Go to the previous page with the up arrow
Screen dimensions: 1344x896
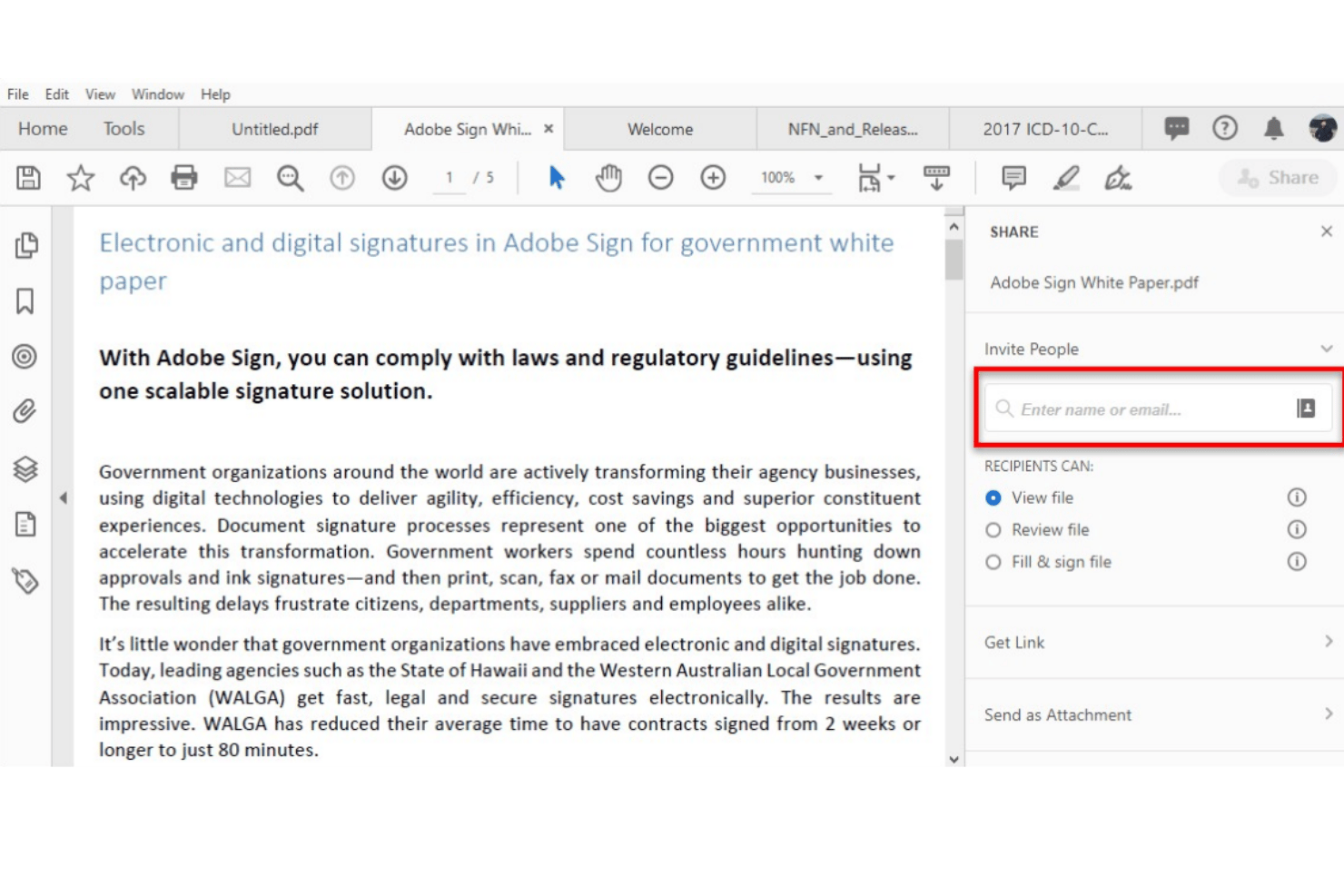tap(342, 178)
